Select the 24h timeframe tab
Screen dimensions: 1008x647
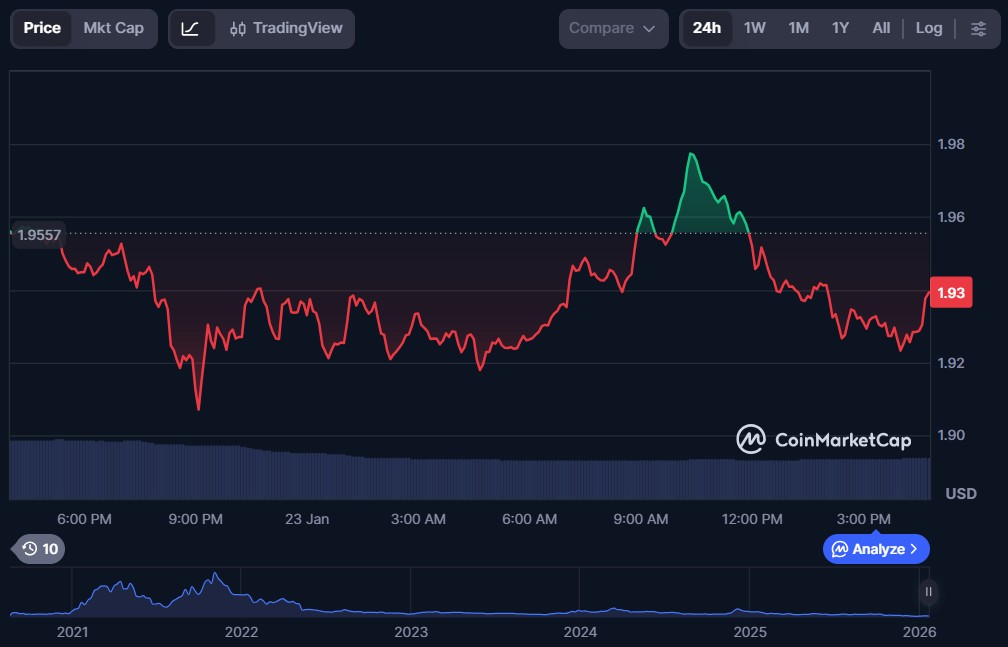pyautogui.click(x=706, y=28)
